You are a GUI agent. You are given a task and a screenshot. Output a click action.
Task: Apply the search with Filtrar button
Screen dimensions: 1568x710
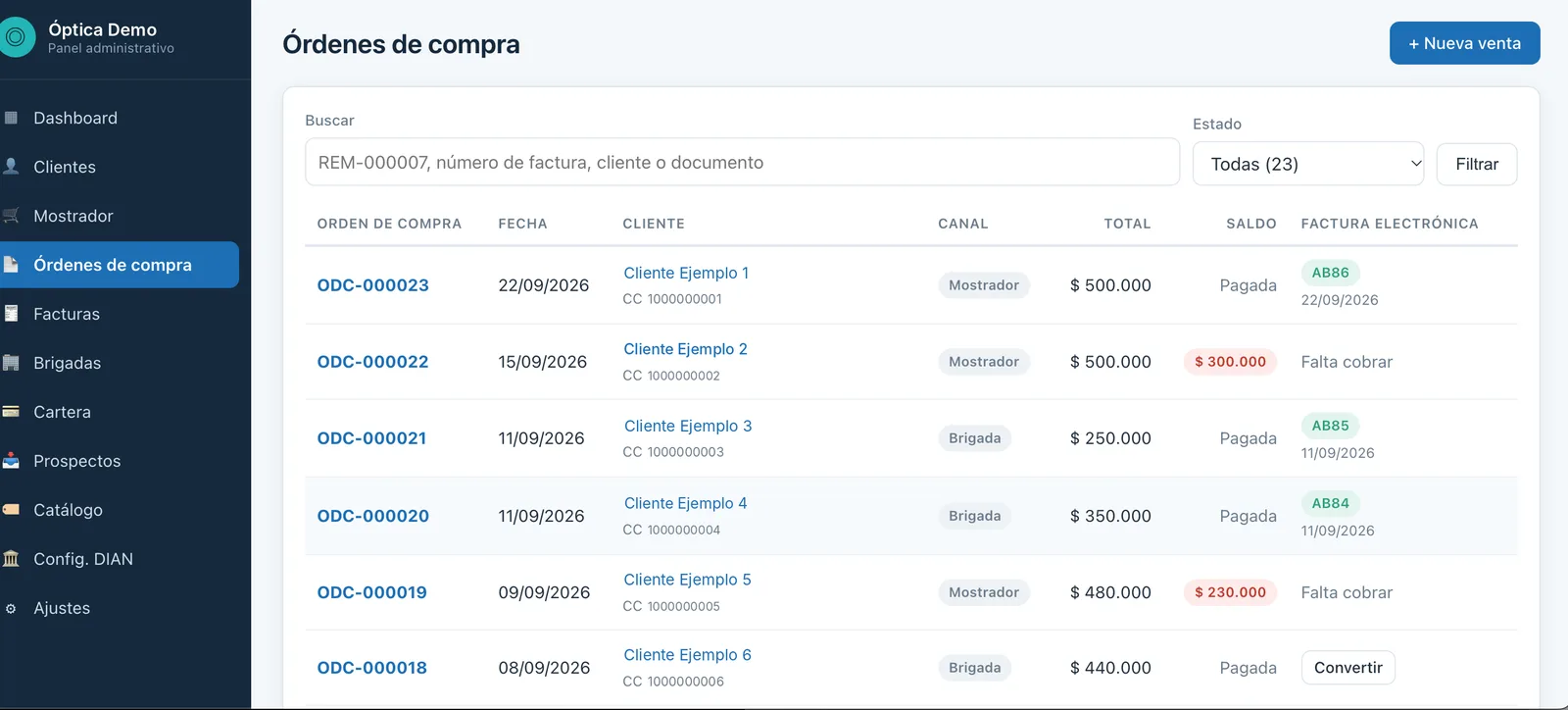pos(1477,164)
